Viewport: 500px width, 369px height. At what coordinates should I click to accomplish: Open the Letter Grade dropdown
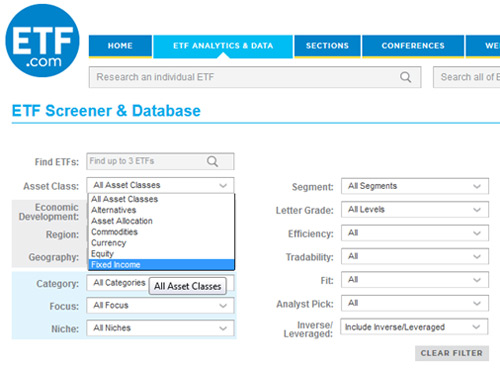pyautogui.click(x=415, y=209)
